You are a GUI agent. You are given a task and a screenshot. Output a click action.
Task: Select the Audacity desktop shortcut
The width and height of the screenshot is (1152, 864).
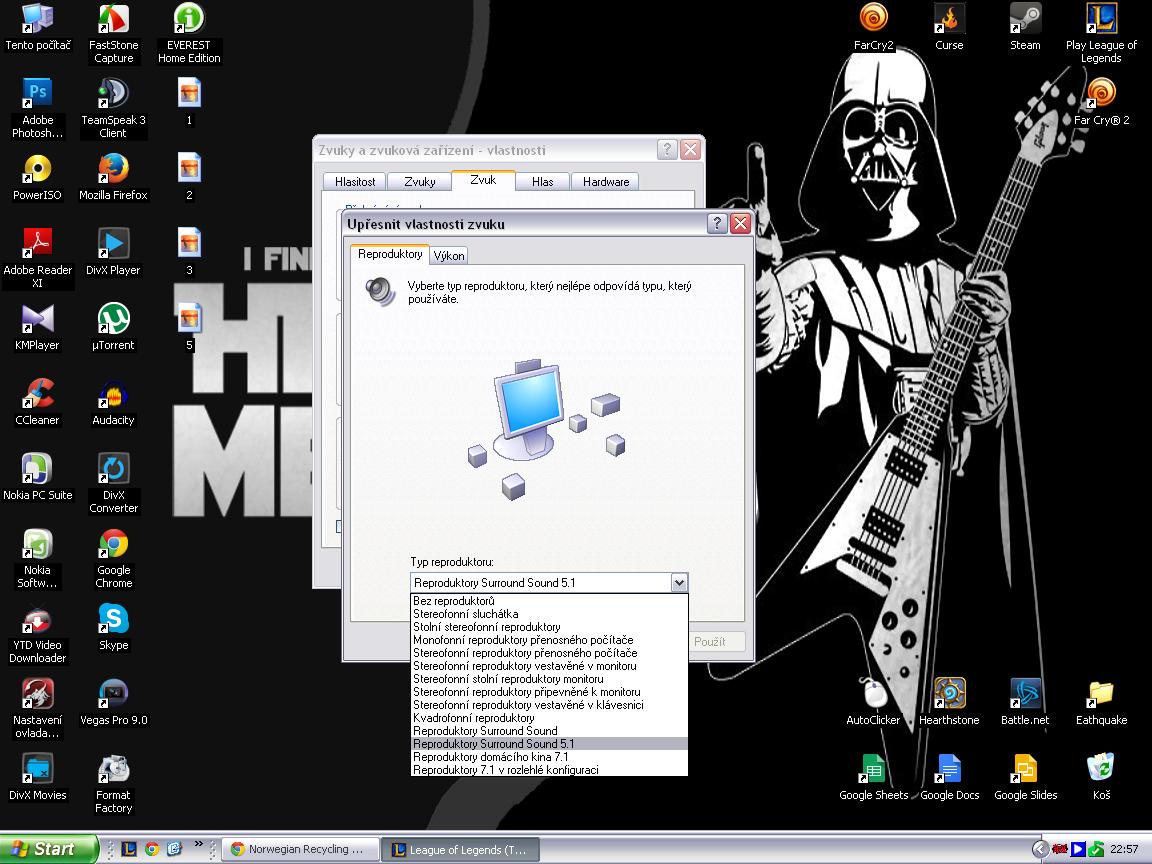pos(113,396)
